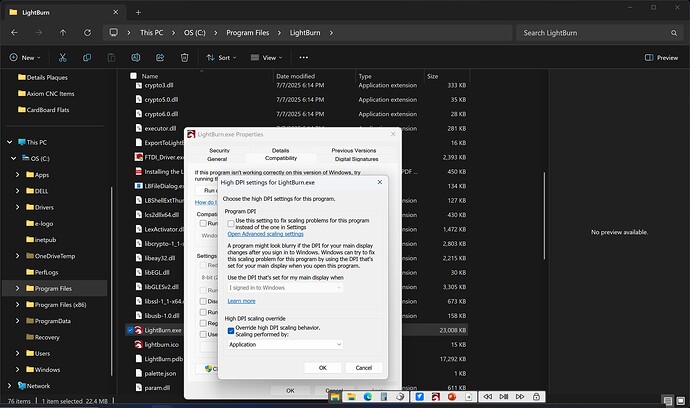This screenshot has height=408, width=690.
Task: Switch to details view icon in status bar
Action: click(x=668, y=401)
